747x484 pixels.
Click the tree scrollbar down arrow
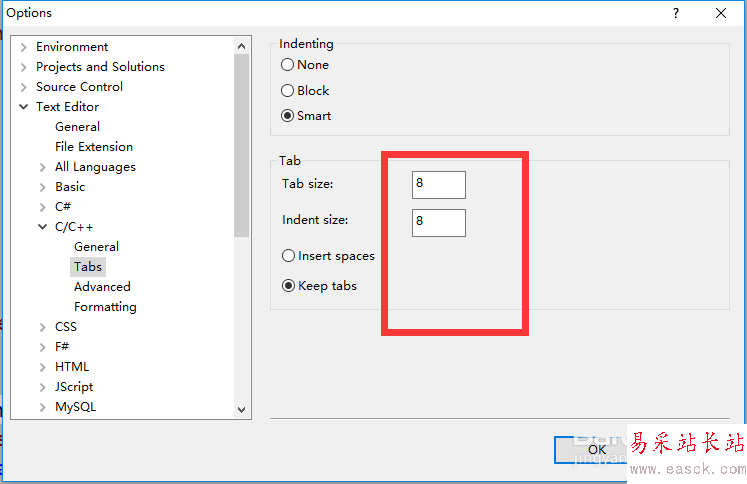242,408
